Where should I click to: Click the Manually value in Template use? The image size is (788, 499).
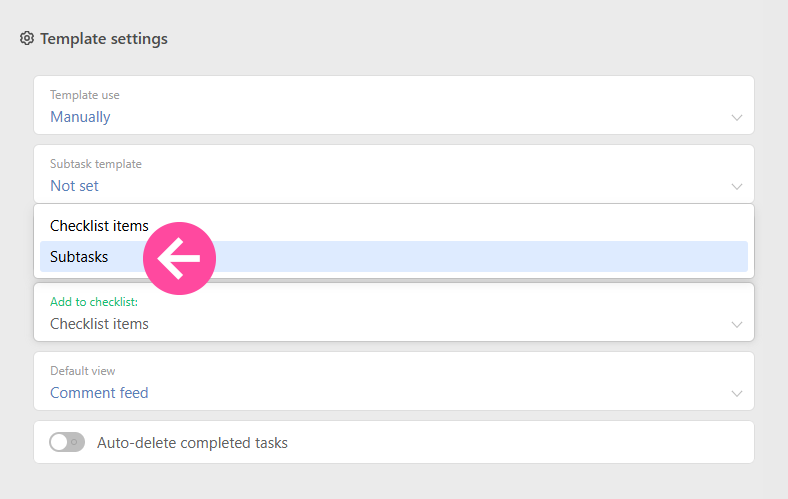[x=80, y=117]
